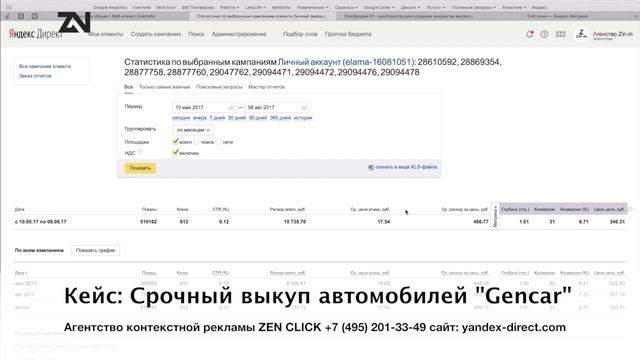This screenshot has width=640, height=360.
Task: Open Создать кампанию in top navigation
Action: click(x=156, y=34)
